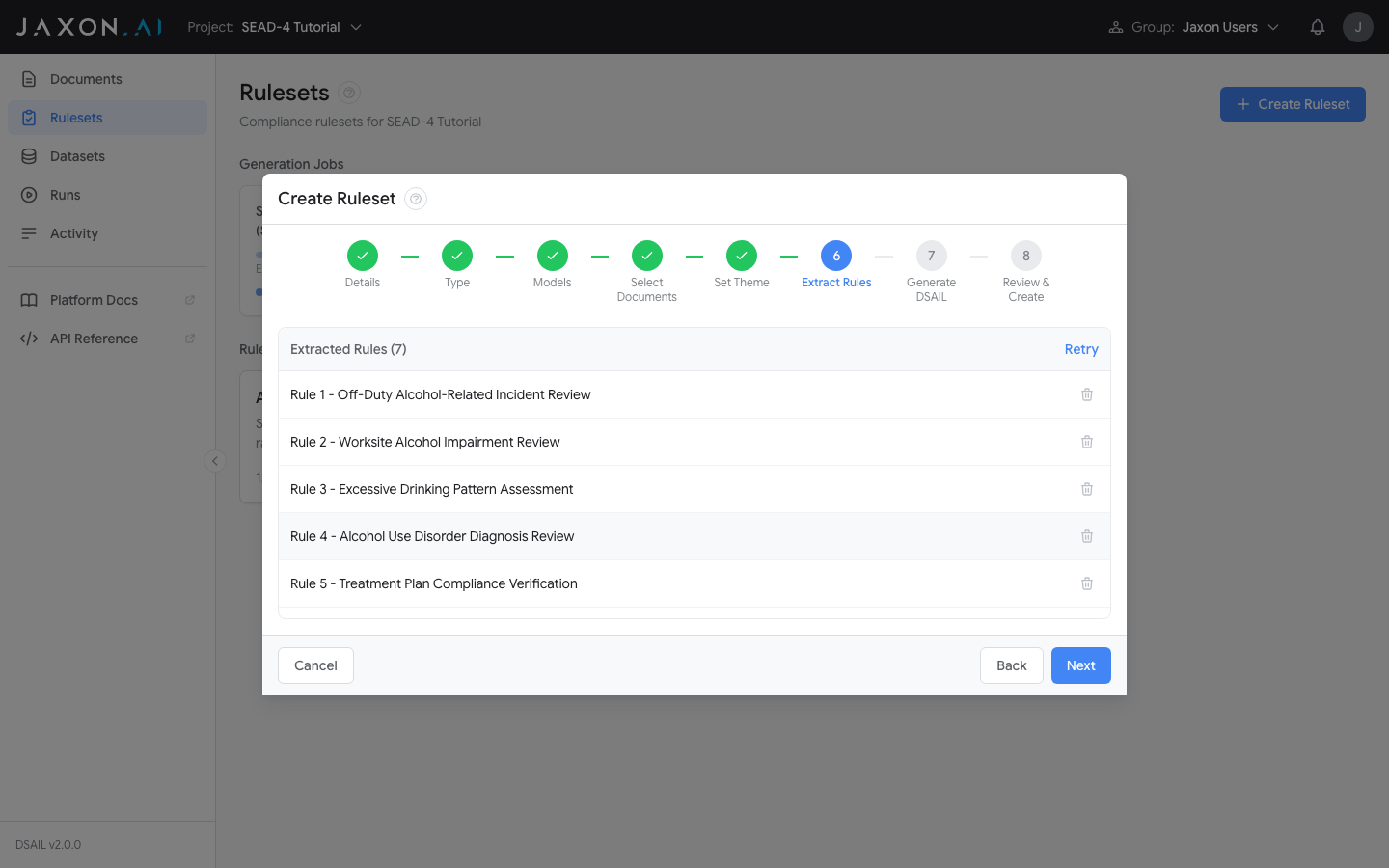This screenshot has width=1389, height=868.
Task: Open the API Reference code icon
Action: coord(31,338)
